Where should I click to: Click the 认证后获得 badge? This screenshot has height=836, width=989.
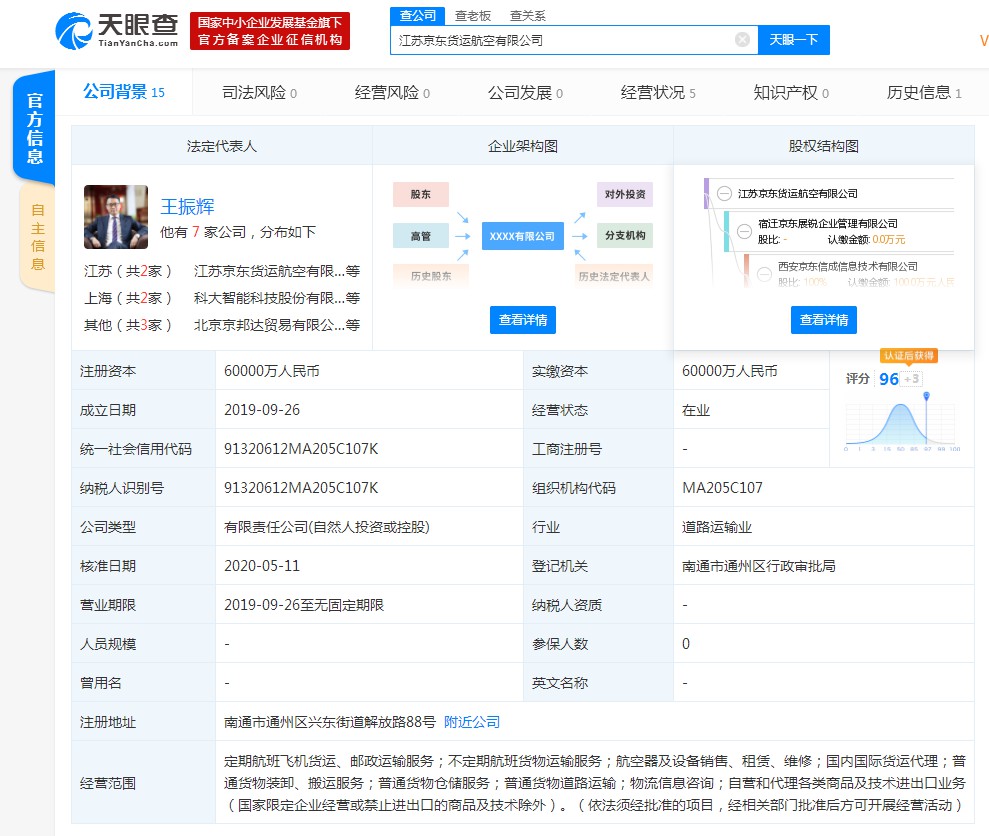pyautogui.click(x=909, y=356)
